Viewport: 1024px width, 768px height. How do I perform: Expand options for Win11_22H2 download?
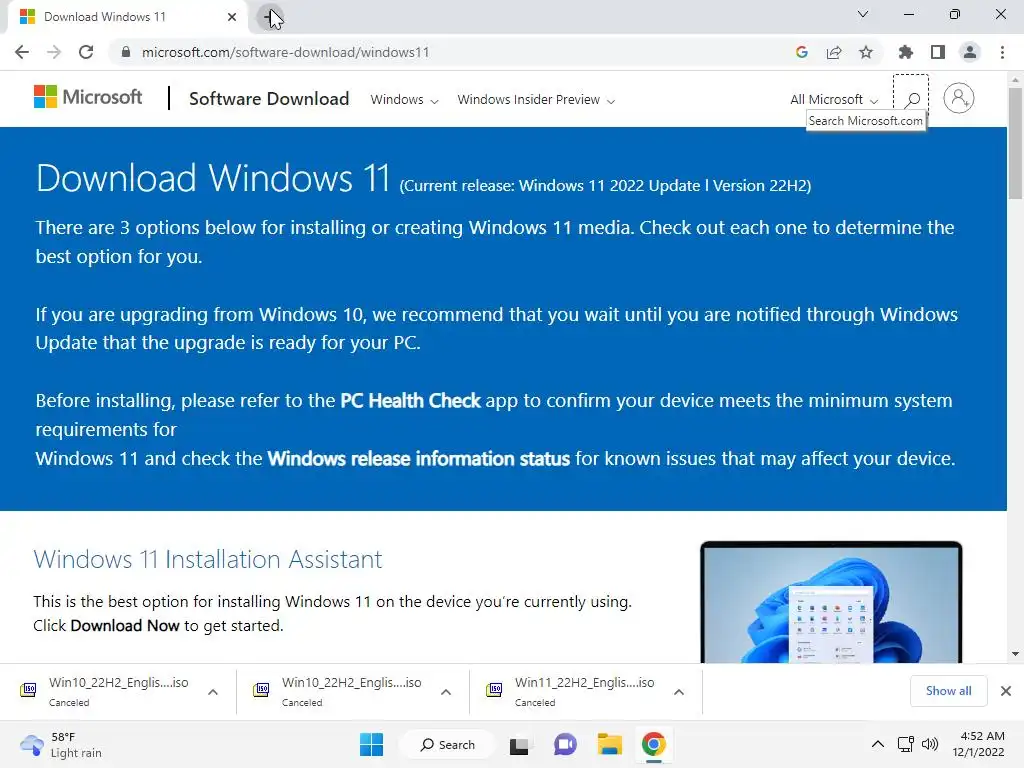[679, 692]
